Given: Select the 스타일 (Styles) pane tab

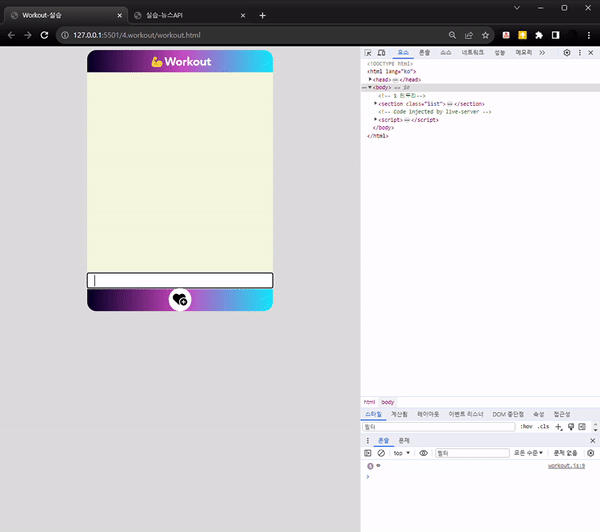Looking at the screenshot, I should (x=373, y=414).
